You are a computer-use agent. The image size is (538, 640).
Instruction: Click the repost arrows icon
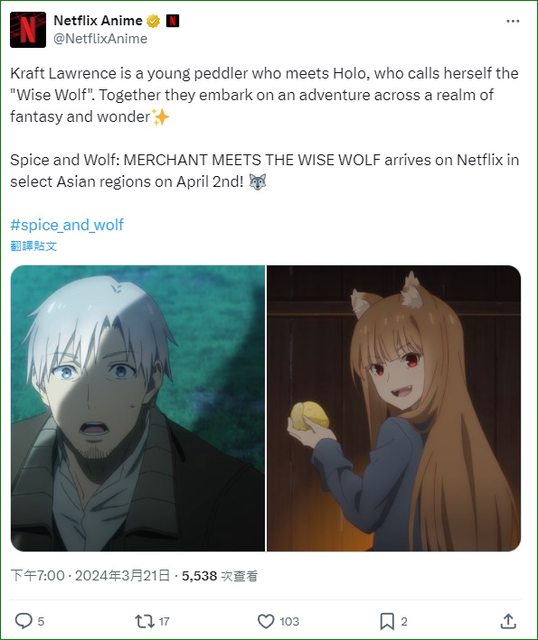pyautogui.click(x=144, y=621)
